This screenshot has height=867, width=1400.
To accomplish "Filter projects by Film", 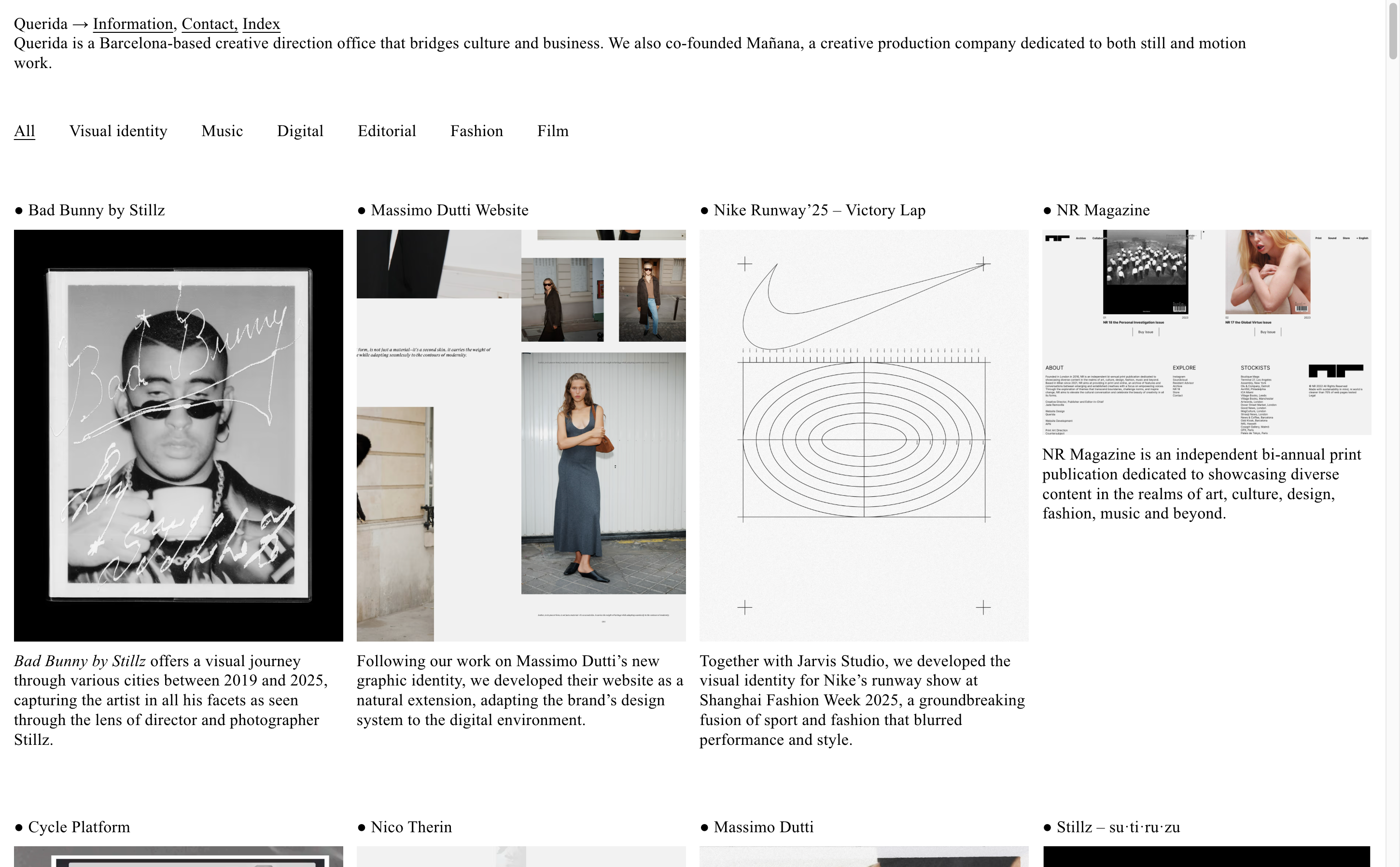I will coord(552,131).
